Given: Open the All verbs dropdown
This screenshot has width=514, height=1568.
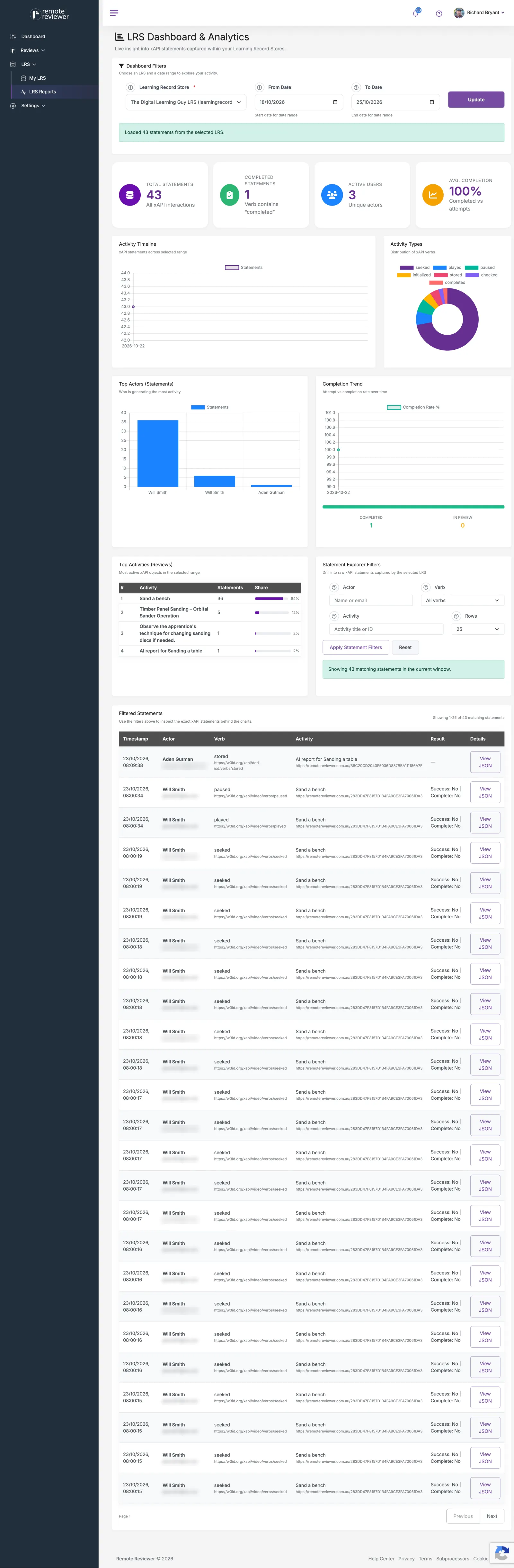Looking at the screenshot, I should point(462,601).
